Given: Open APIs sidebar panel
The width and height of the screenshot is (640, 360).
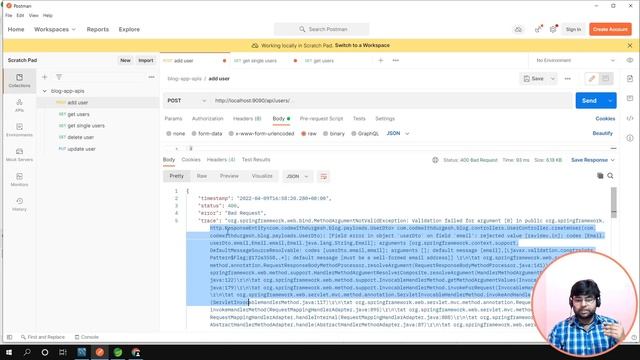Looking at the screenshot, I should (19, 105).
